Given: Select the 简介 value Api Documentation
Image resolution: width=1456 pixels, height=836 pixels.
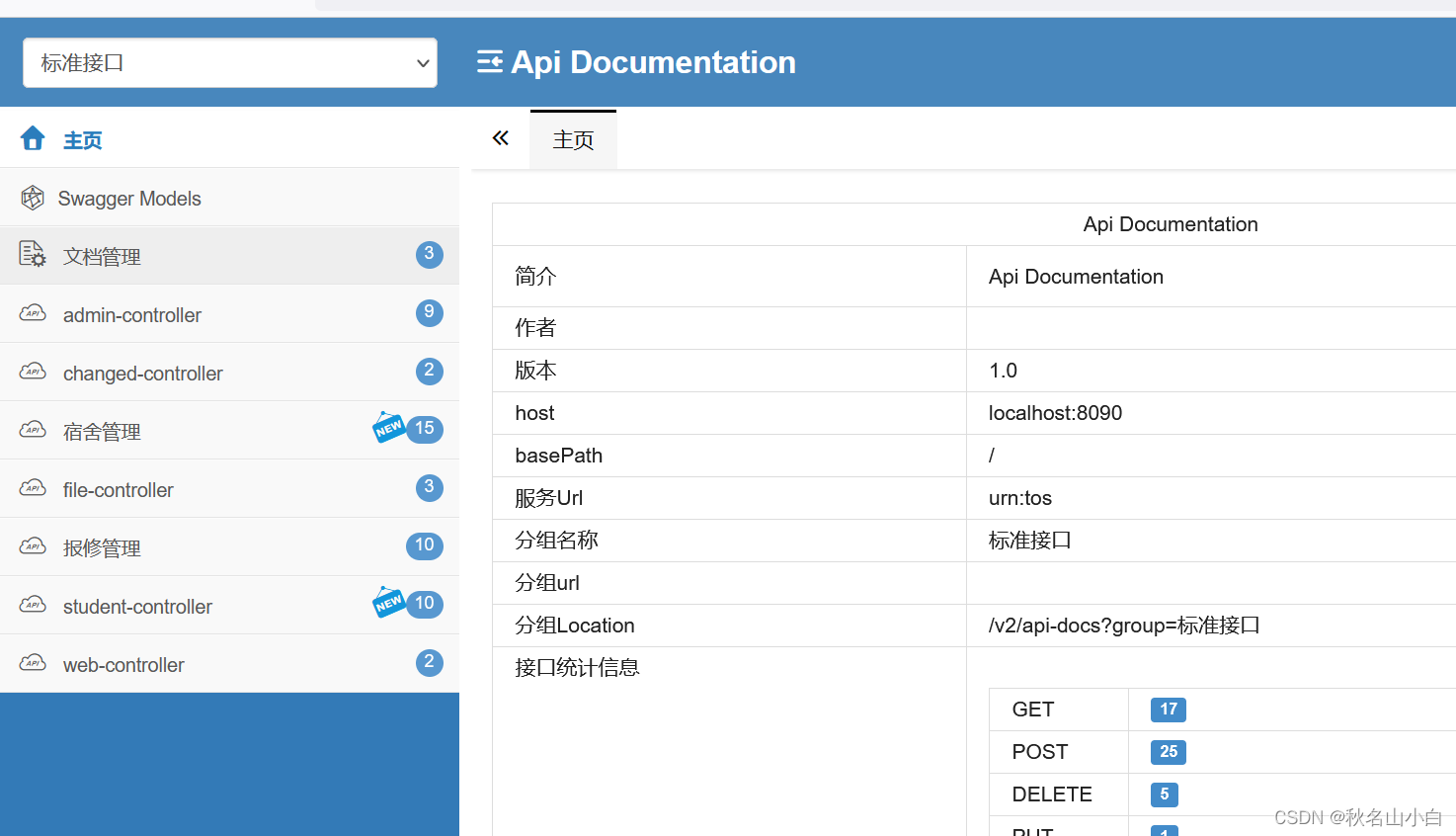Looking at the screenshot, I should point(1076,277).
